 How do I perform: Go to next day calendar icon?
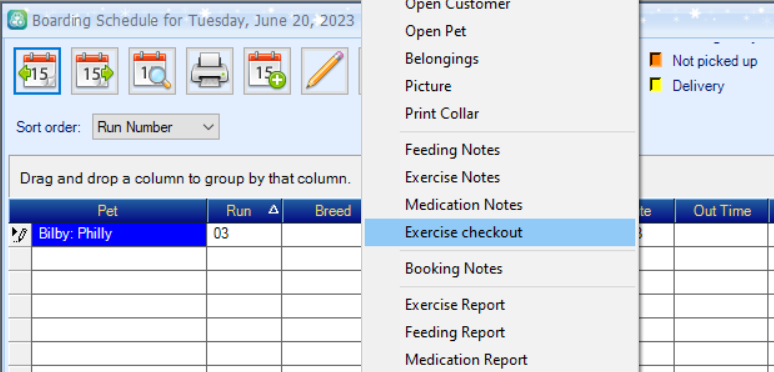pos(95,71)
